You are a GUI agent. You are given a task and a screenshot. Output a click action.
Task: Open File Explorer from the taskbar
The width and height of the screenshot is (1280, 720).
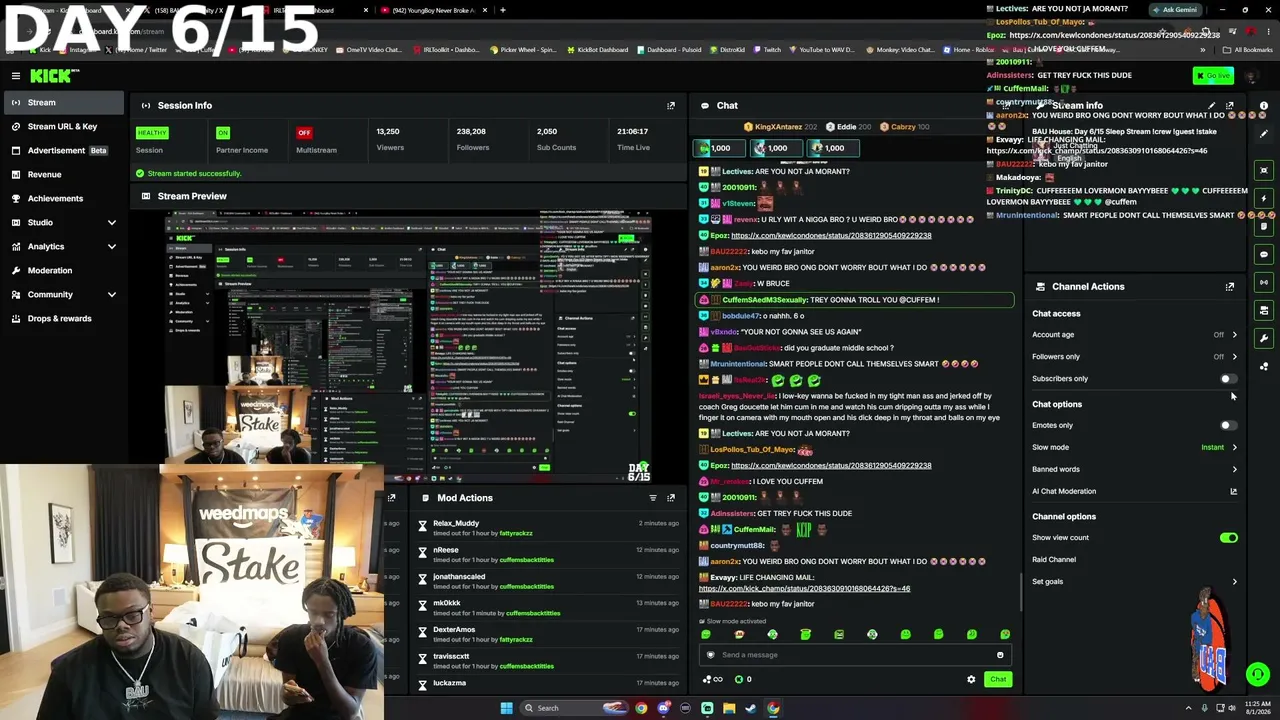729,708
